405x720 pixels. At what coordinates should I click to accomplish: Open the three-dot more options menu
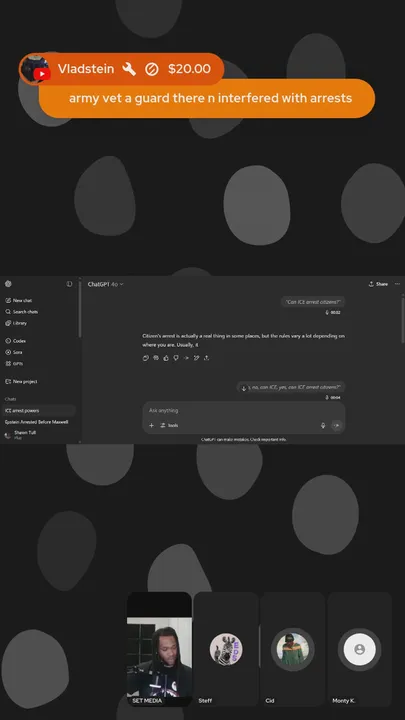point(397,284)
